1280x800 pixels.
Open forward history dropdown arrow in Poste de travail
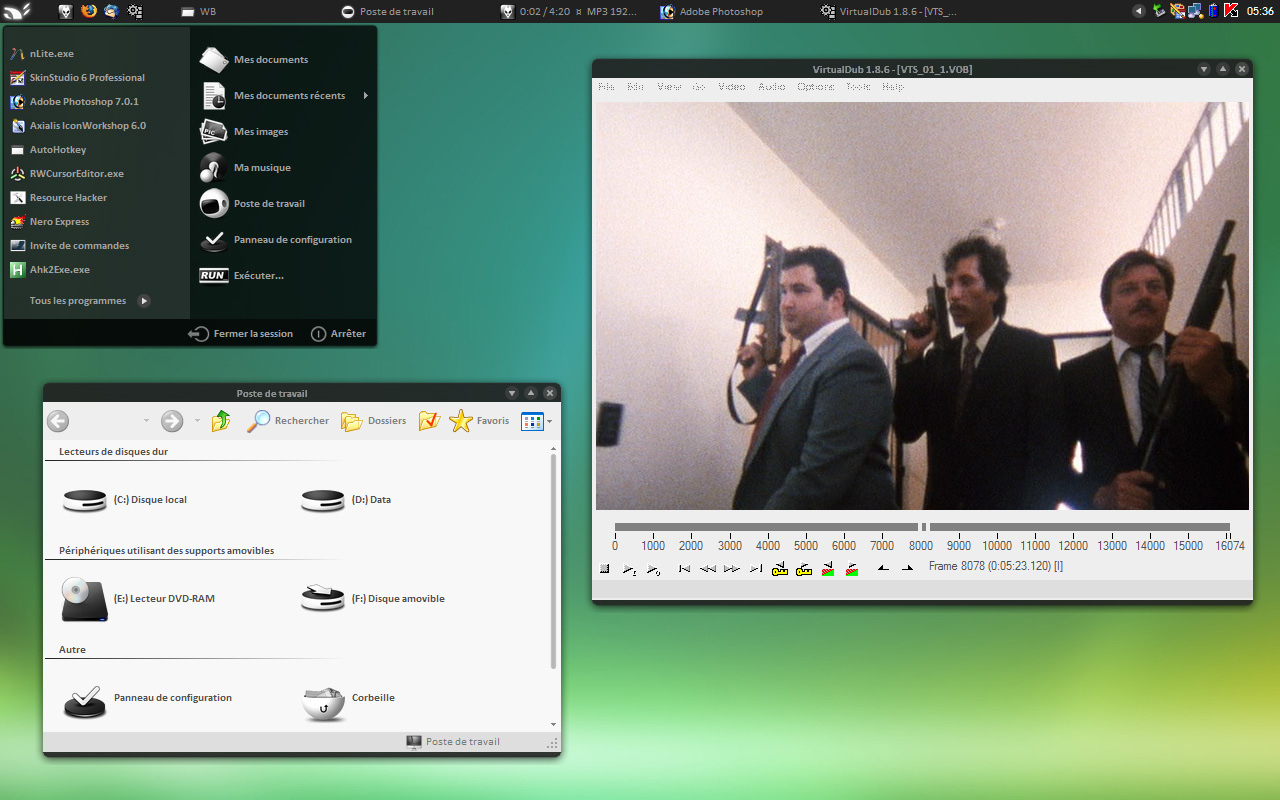tap(197, 421)
